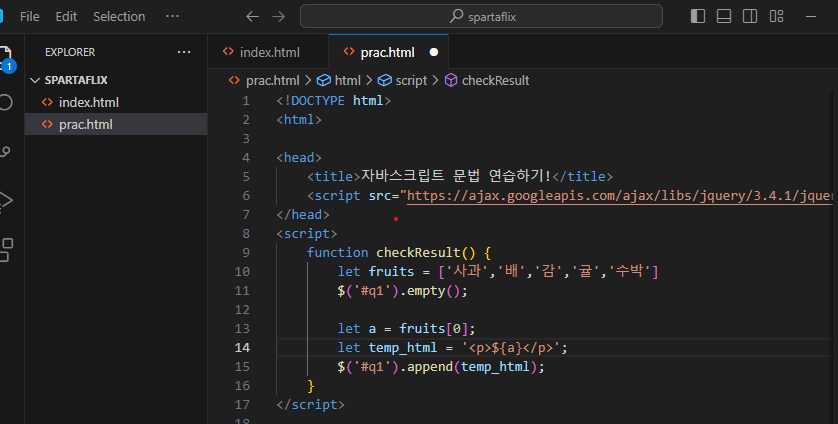Open the Extensions view

5,250
